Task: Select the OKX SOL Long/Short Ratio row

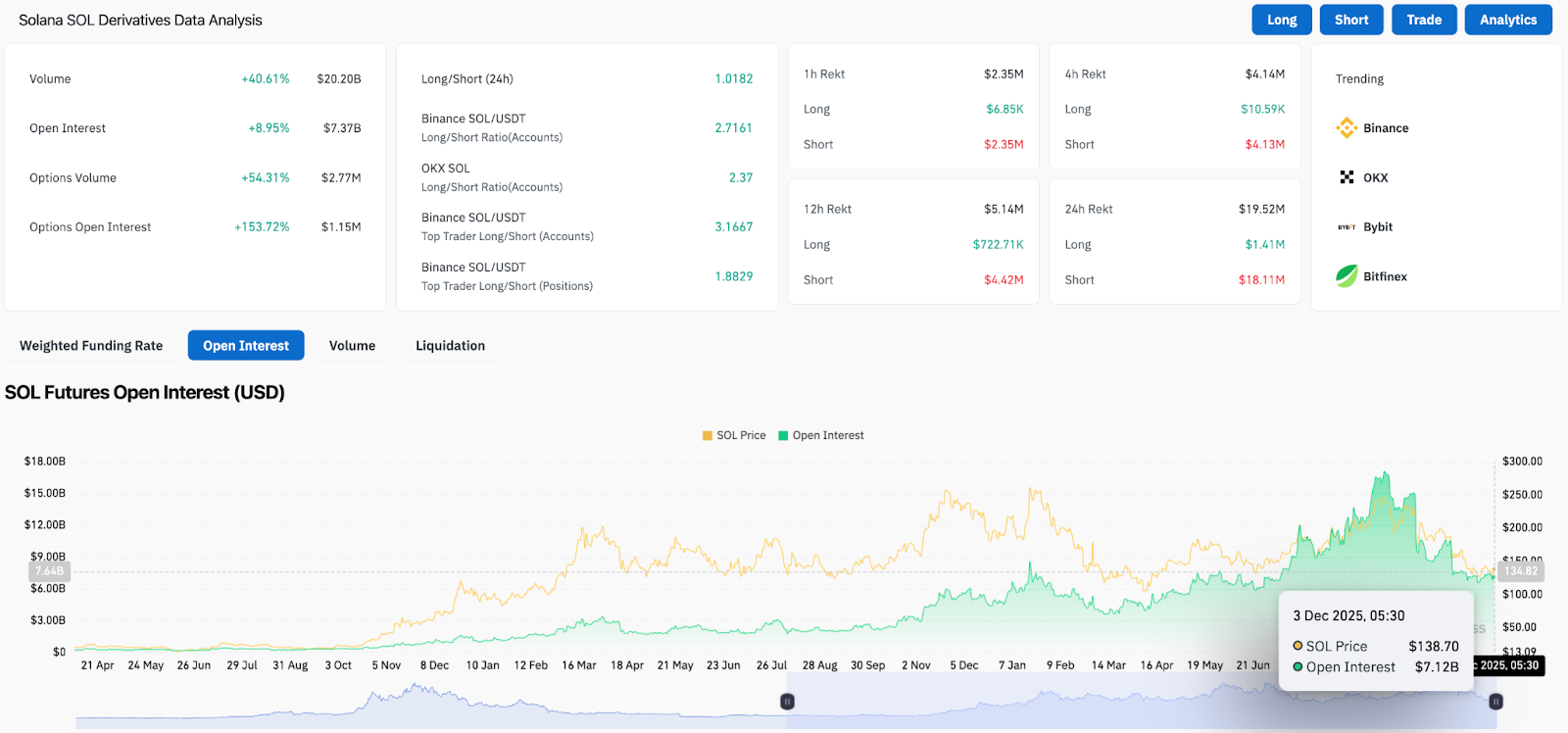Action: (586, 177)
